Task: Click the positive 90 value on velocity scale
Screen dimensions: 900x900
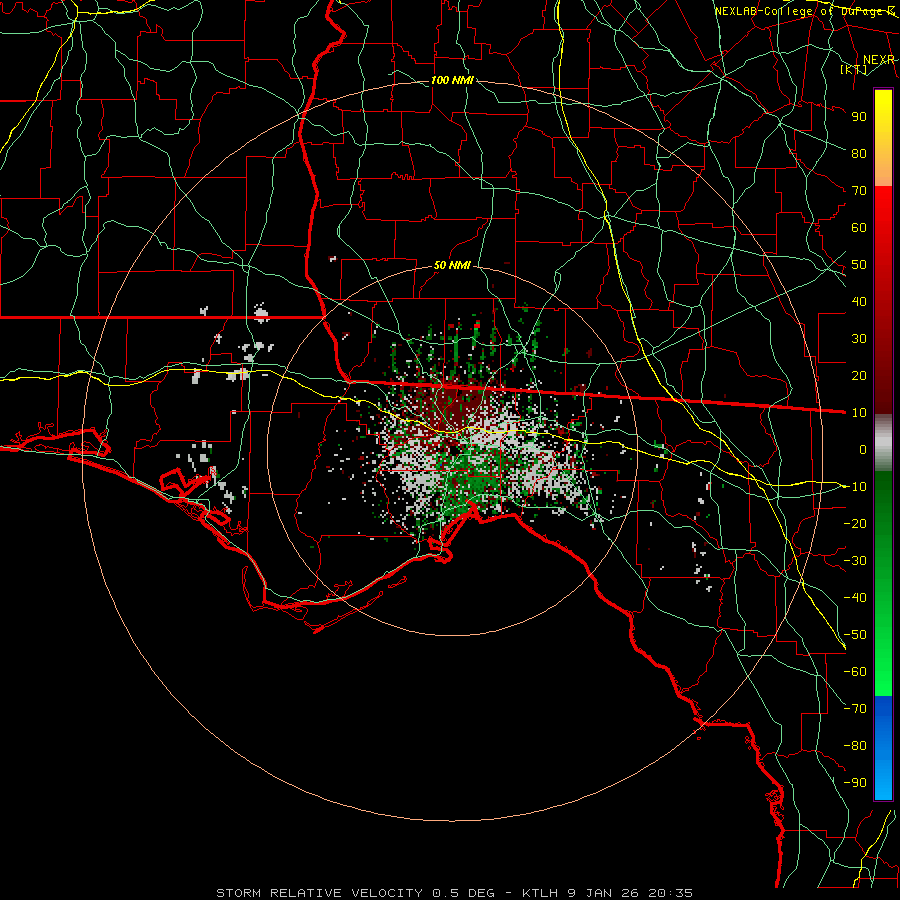Action: (859, 117)
